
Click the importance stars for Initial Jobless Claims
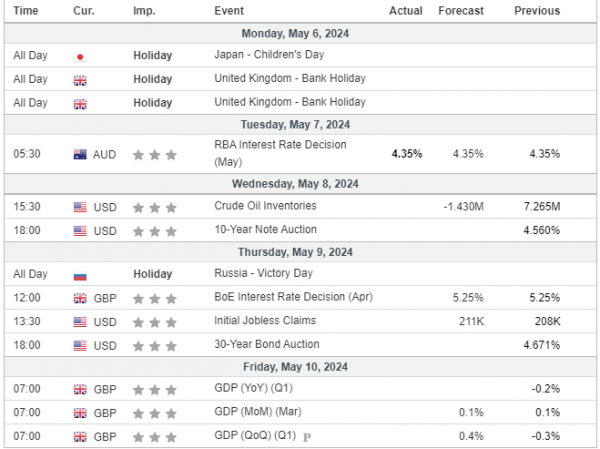(155, 322)
